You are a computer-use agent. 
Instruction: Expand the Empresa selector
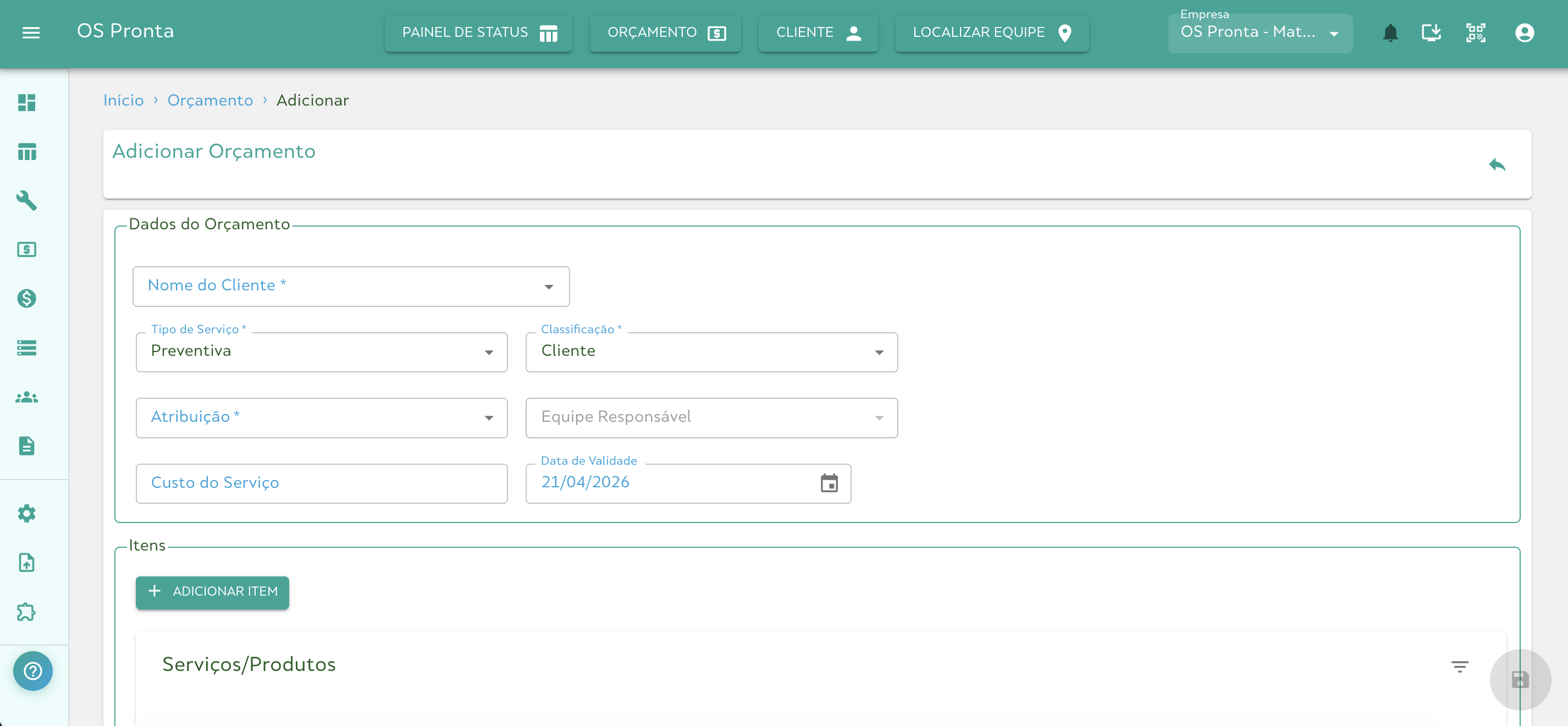coord(1260,33)
